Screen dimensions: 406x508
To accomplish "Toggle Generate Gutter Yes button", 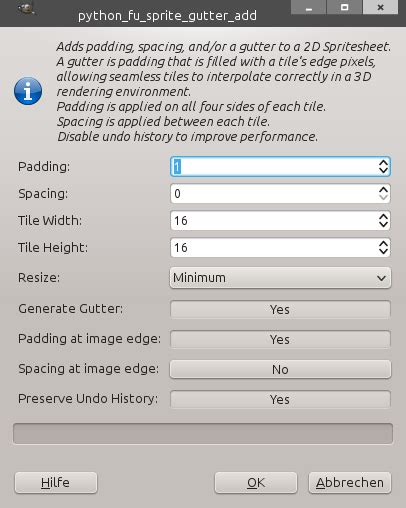I will [280, 309].
